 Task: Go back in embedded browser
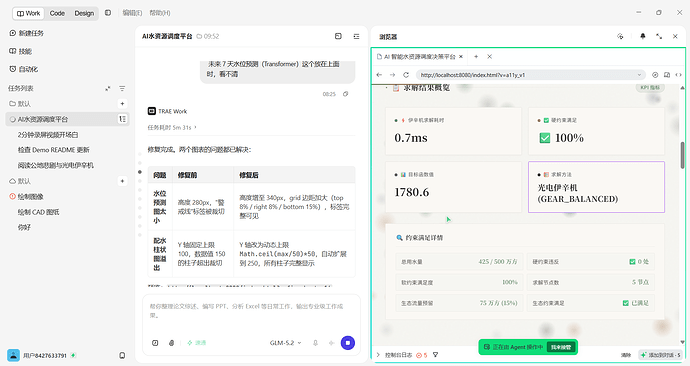[x=379, y=75]
